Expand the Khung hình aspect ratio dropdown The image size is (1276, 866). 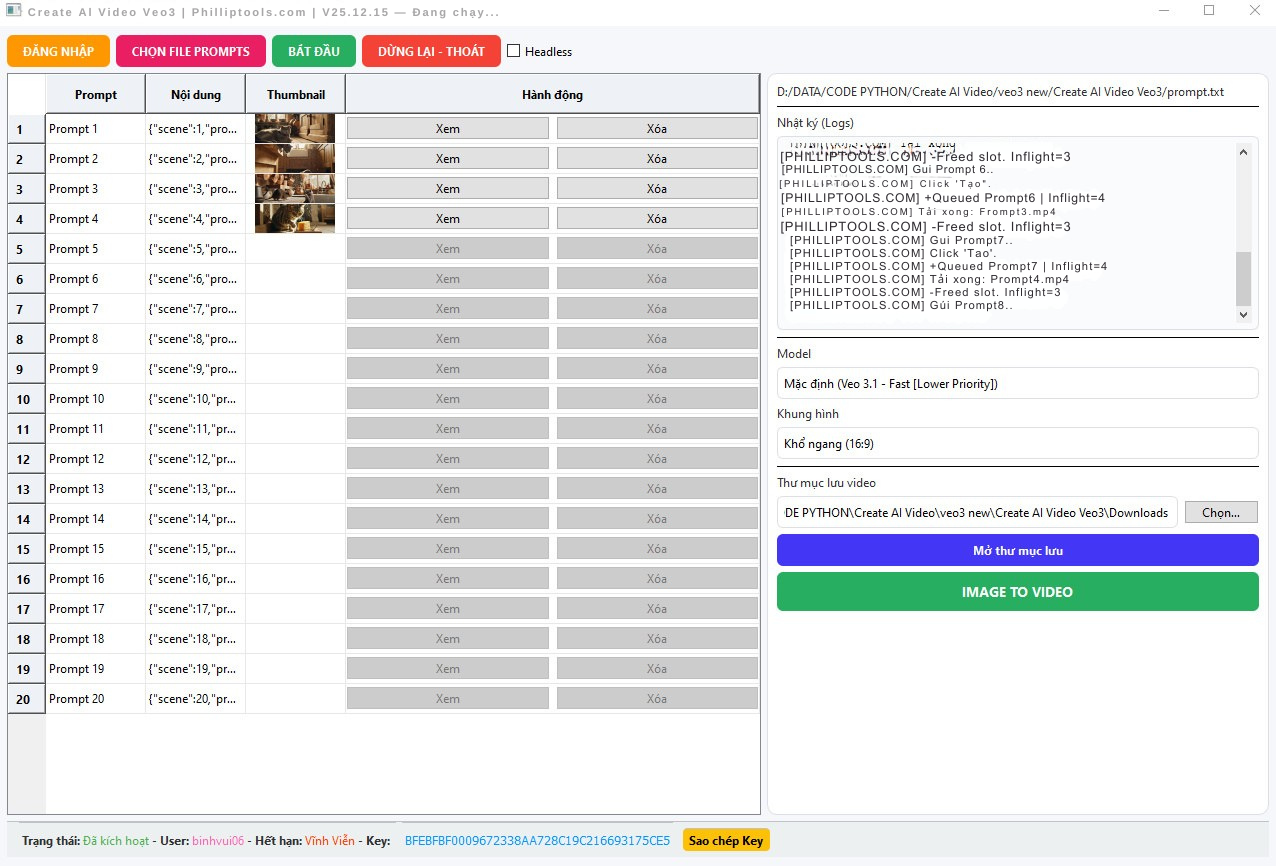(x=1017, y=443)
